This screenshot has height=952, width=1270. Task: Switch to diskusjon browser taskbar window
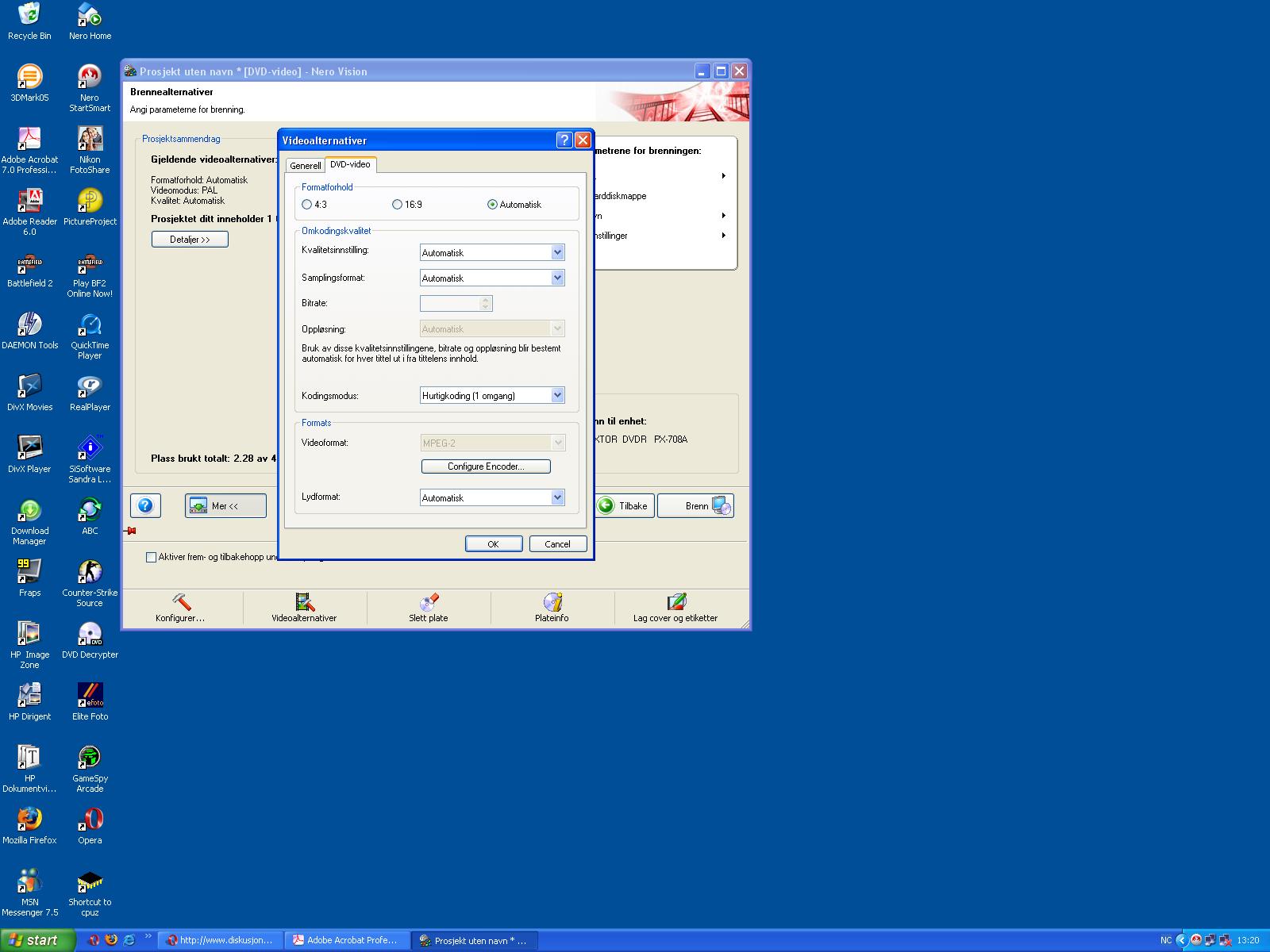(220, 940)
